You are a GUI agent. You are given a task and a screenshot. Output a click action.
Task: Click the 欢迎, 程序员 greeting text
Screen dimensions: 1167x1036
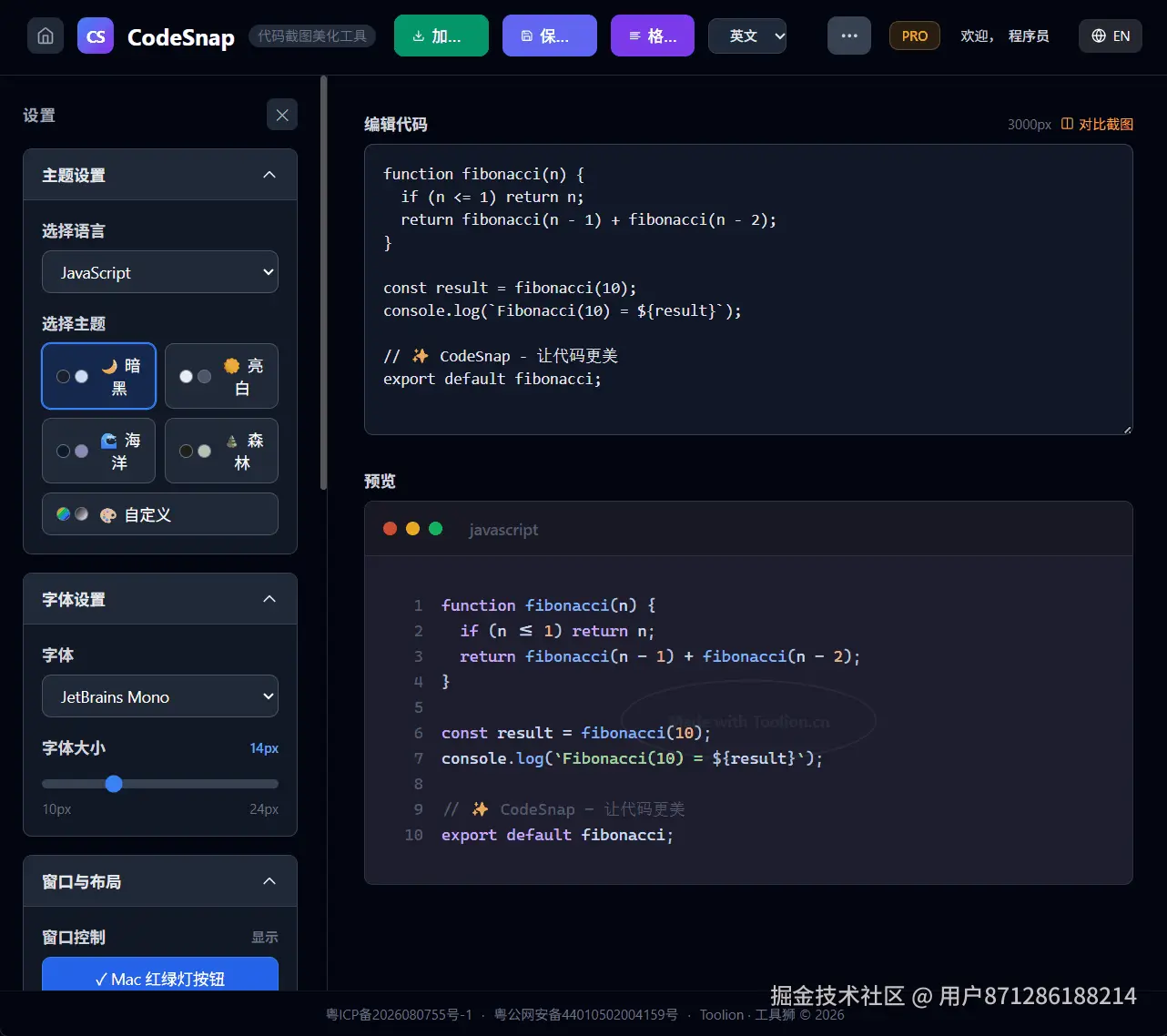coord(1005,36)
